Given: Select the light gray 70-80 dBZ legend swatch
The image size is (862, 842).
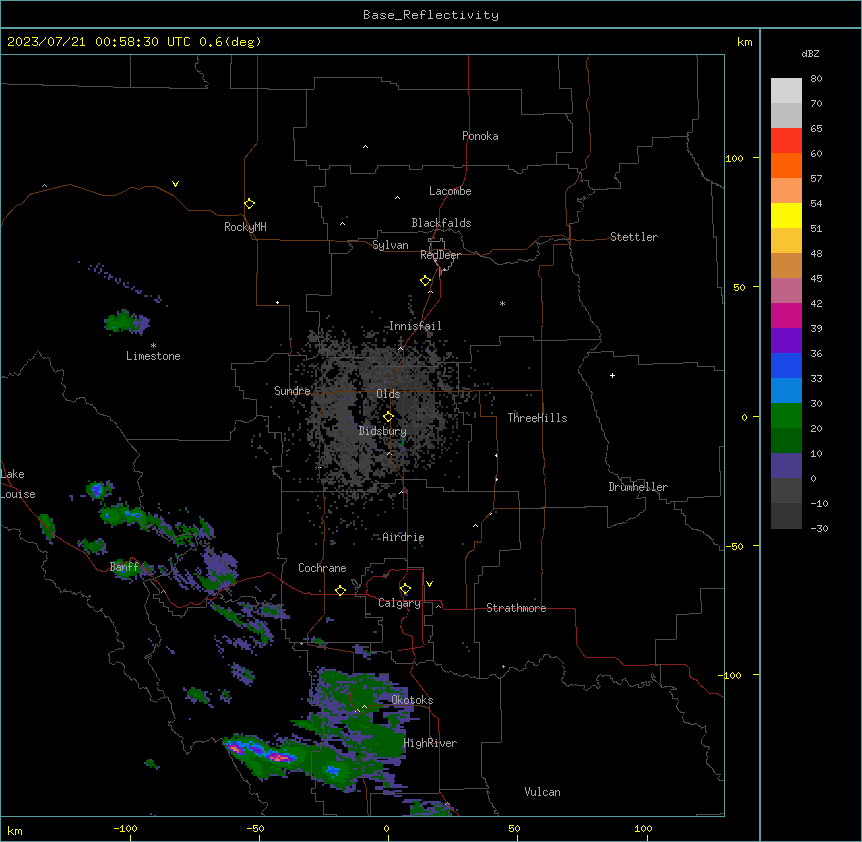Looking at the screenshot, I should click(786, 91).
